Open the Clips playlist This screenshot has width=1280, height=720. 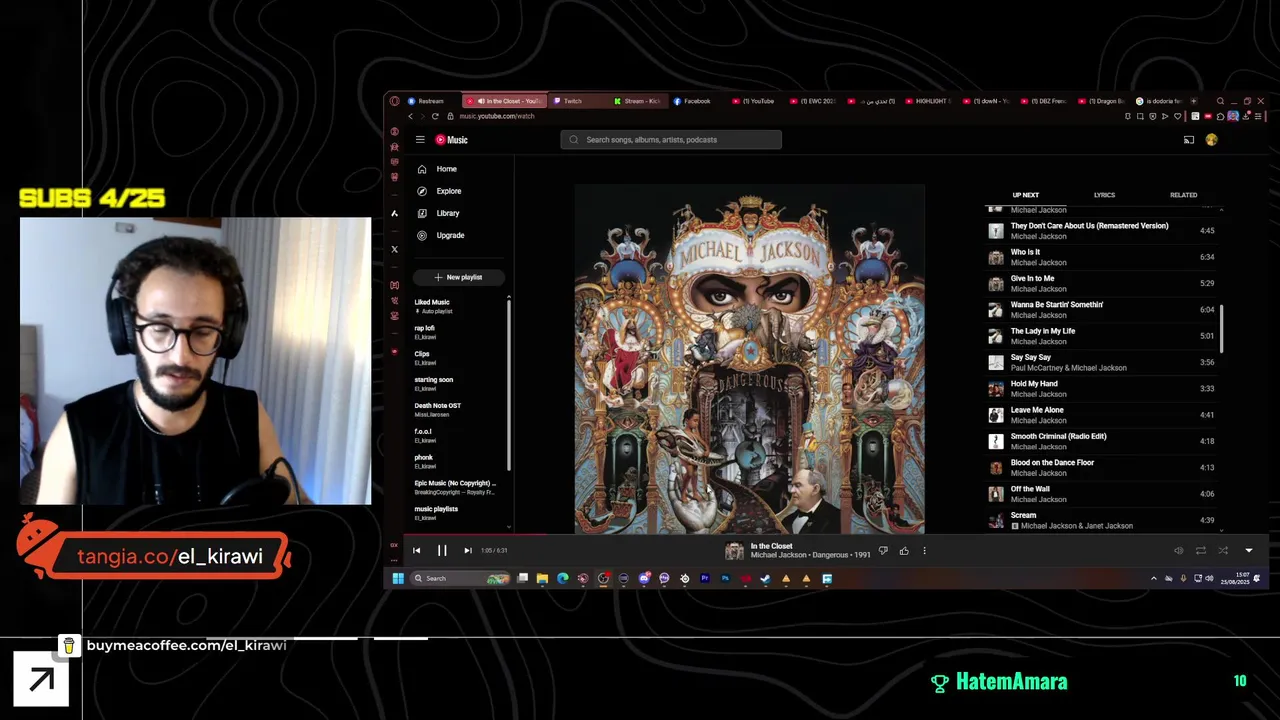pos(458,358)
